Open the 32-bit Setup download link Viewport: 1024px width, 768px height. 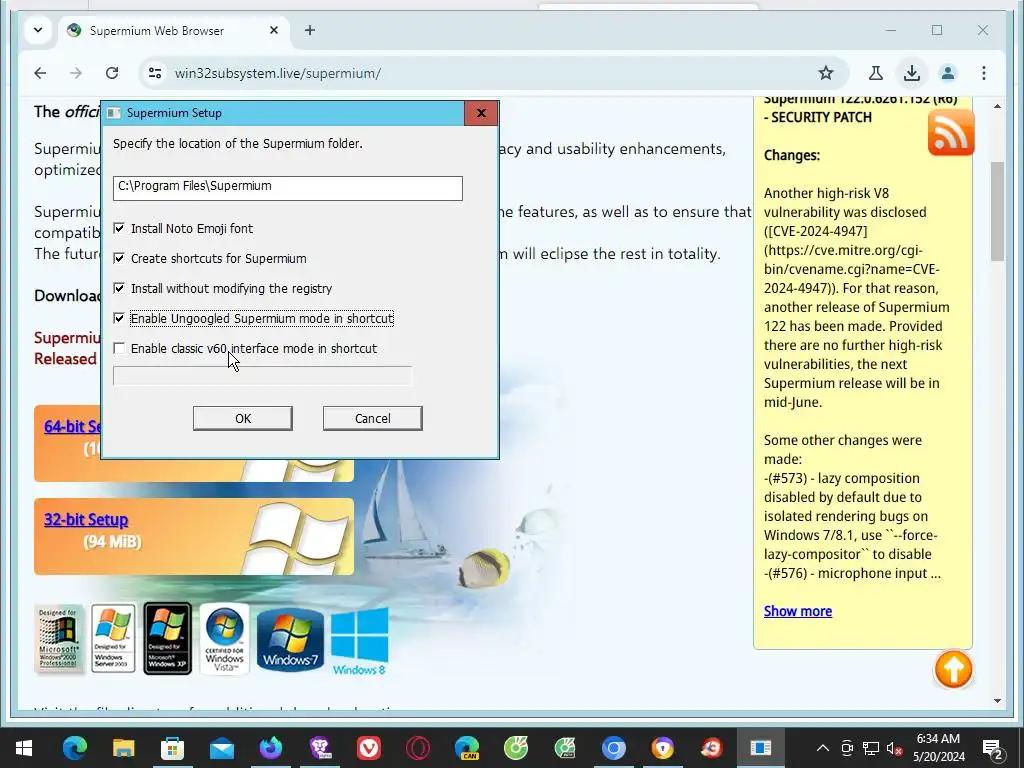(86, 520)
